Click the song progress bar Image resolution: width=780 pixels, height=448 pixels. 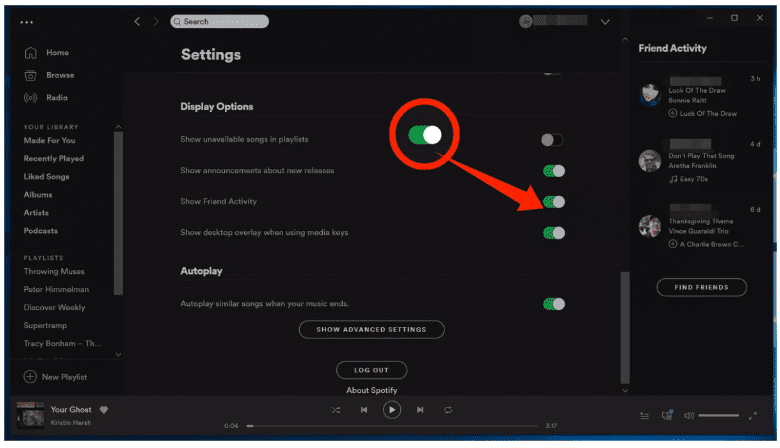coord(393,426)
